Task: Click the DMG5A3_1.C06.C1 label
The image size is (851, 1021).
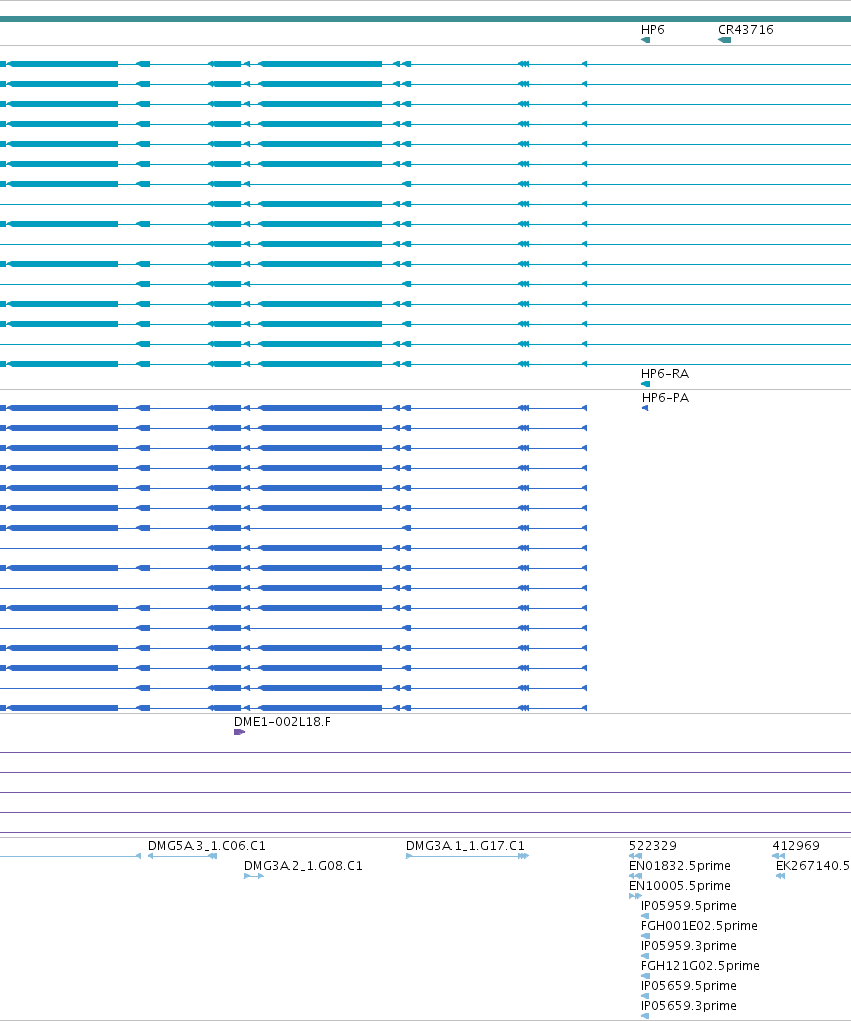Action: click(206, 846)
